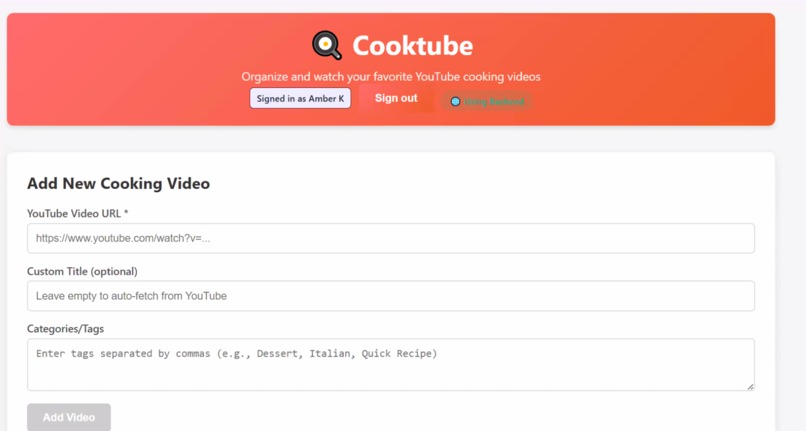Click the tags textarea resize handle

[750, 387]
